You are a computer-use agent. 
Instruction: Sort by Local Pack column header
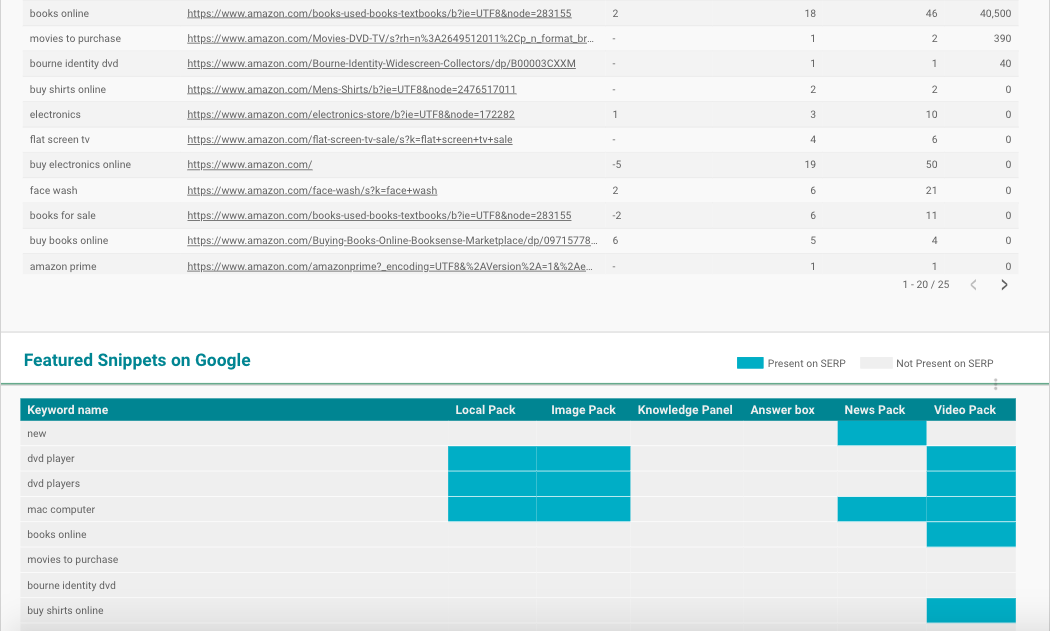click(x=485, y=410)
